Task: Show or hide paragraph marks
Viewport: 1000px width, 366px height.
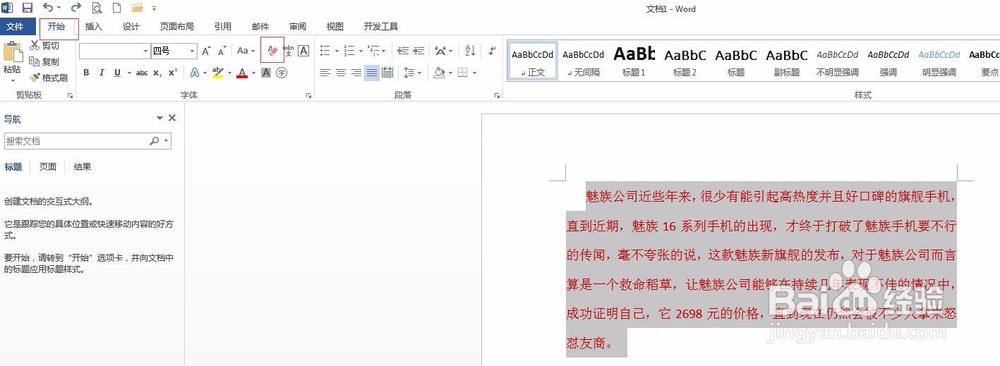Action: (492, 50)
